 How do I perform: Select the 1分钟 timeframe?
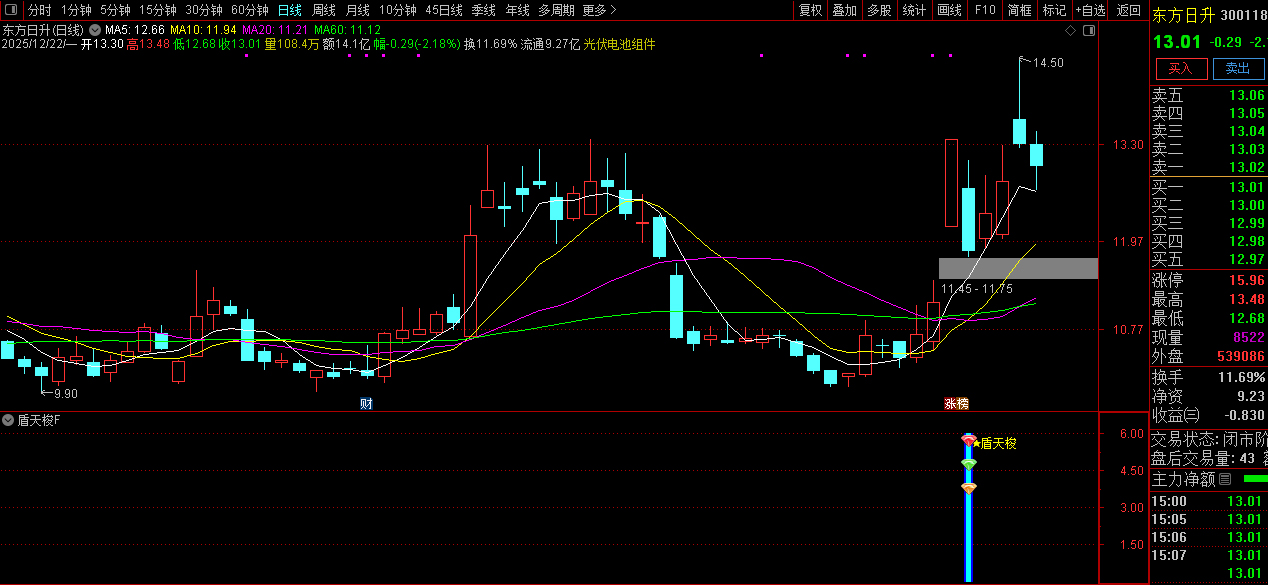pos(76,10)
